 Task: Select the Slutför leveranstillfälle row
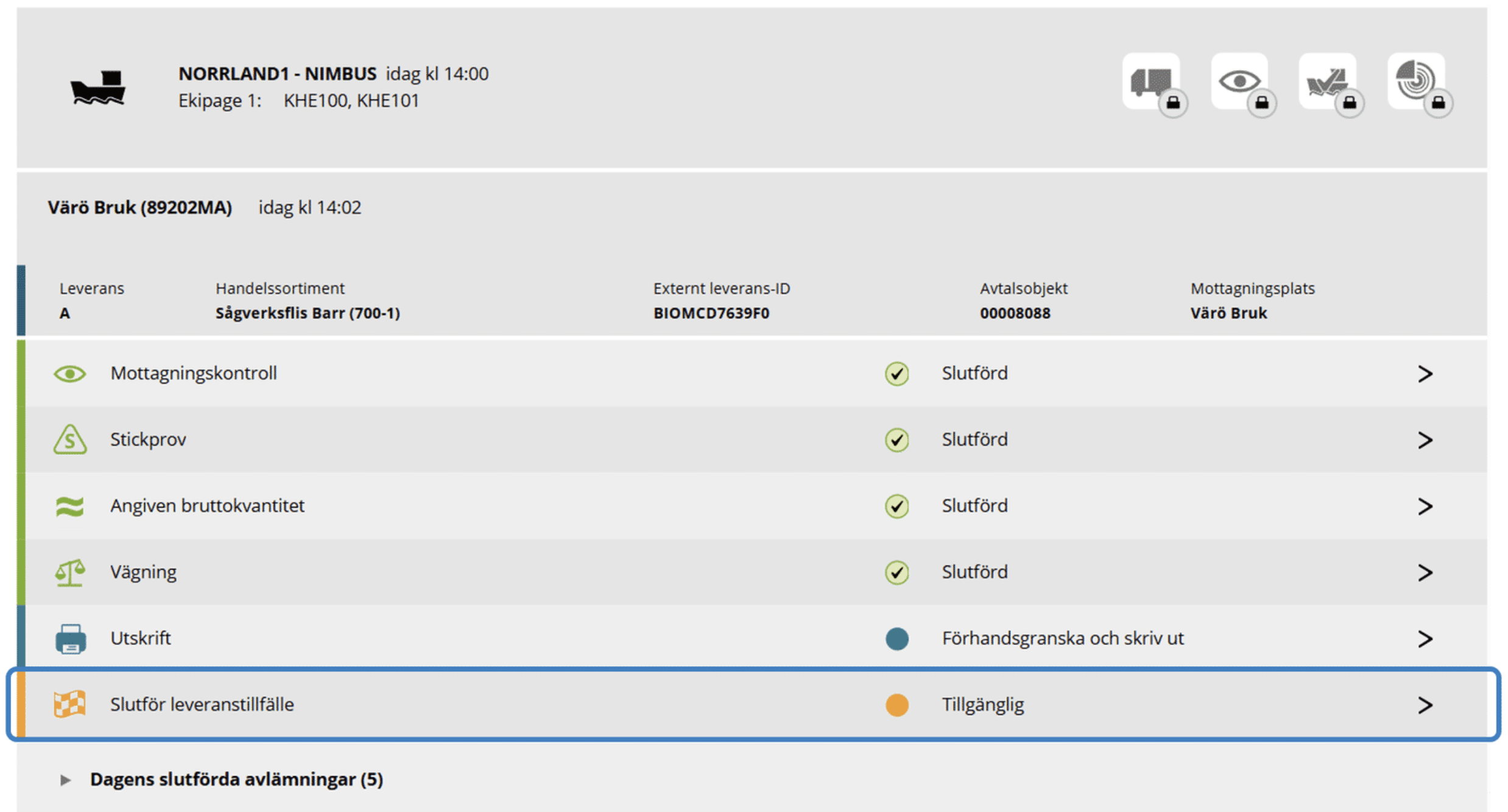753,704
